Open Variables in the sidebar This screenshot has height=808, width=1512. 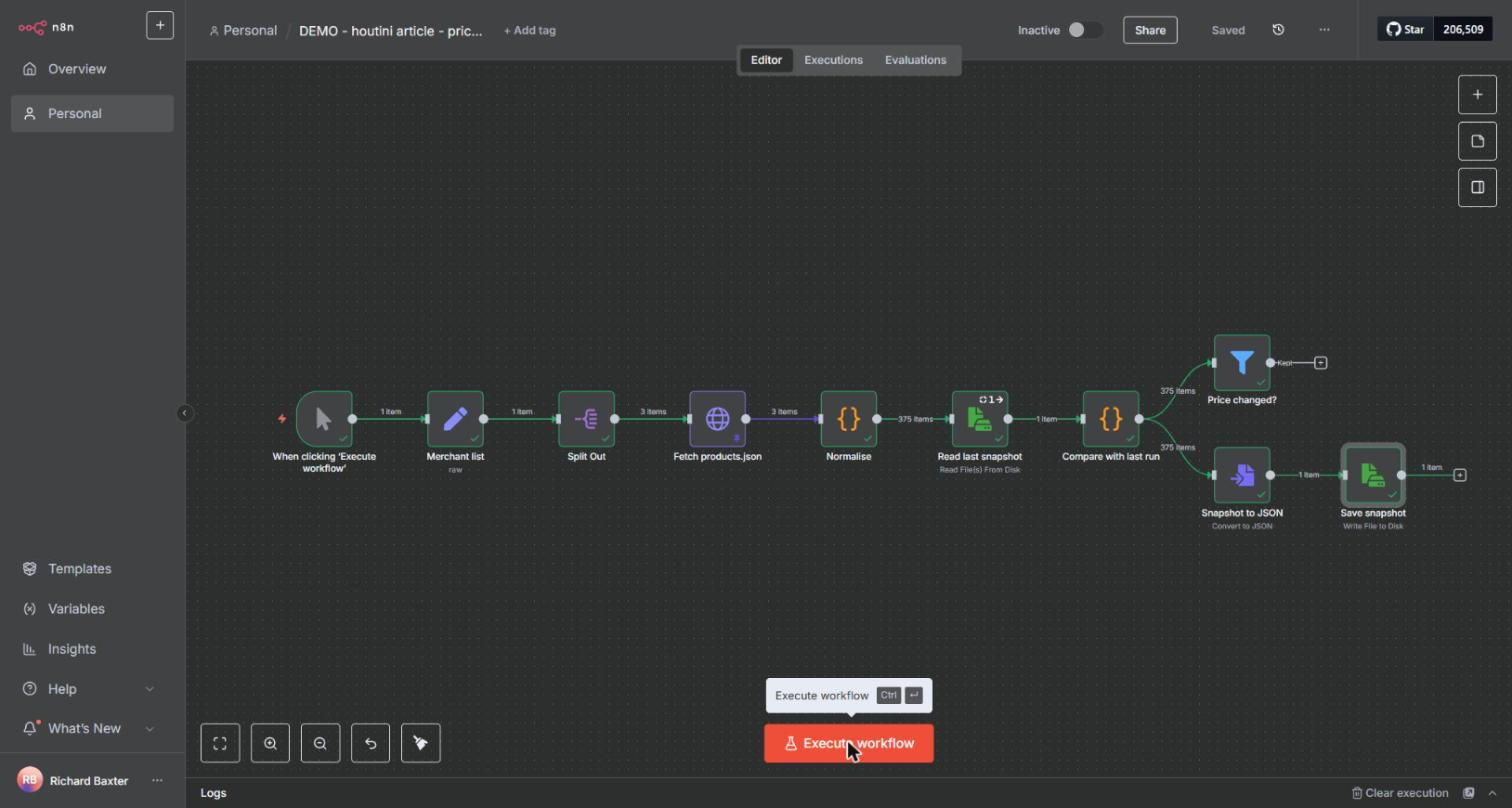[x=92, y=609]
